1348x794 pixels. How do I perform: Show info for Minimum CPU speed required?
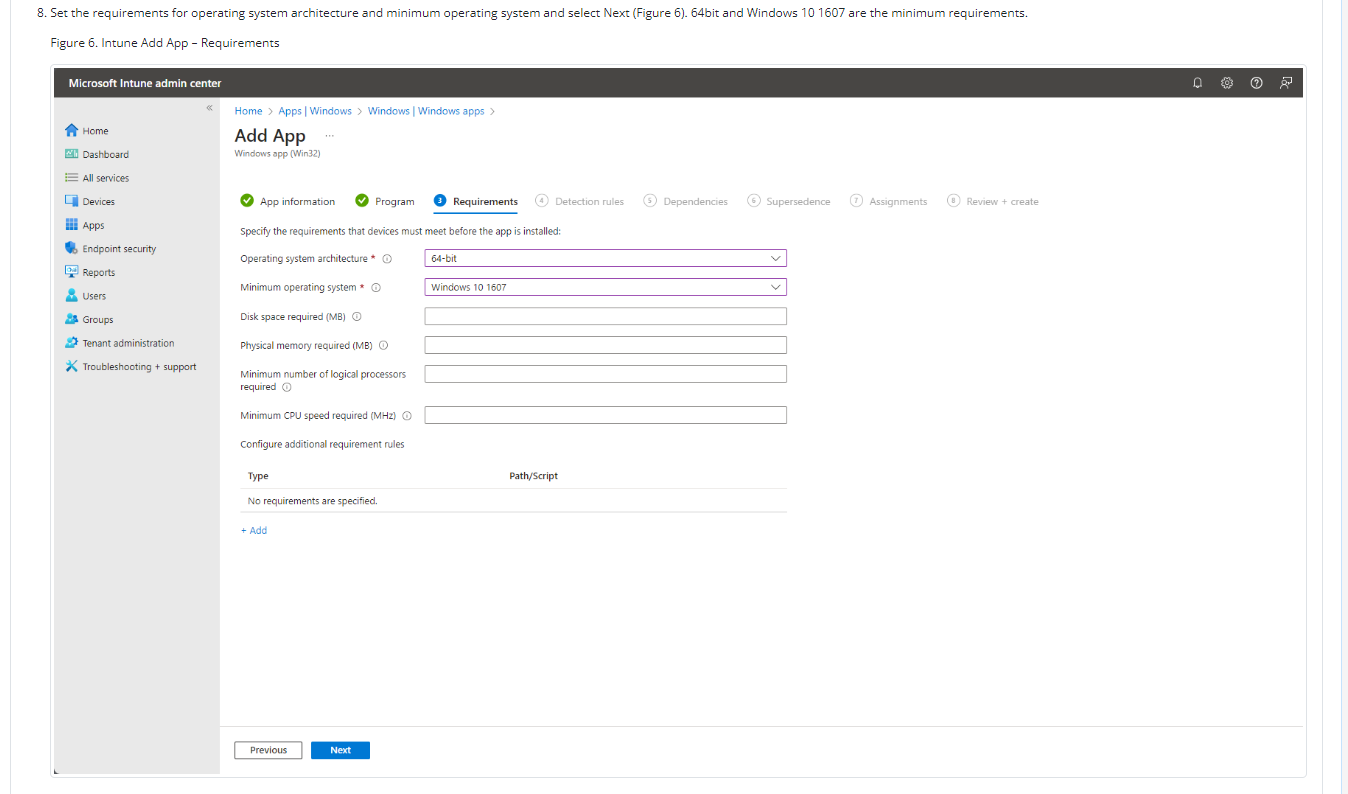pyautogui.click(x=407, y=416)
